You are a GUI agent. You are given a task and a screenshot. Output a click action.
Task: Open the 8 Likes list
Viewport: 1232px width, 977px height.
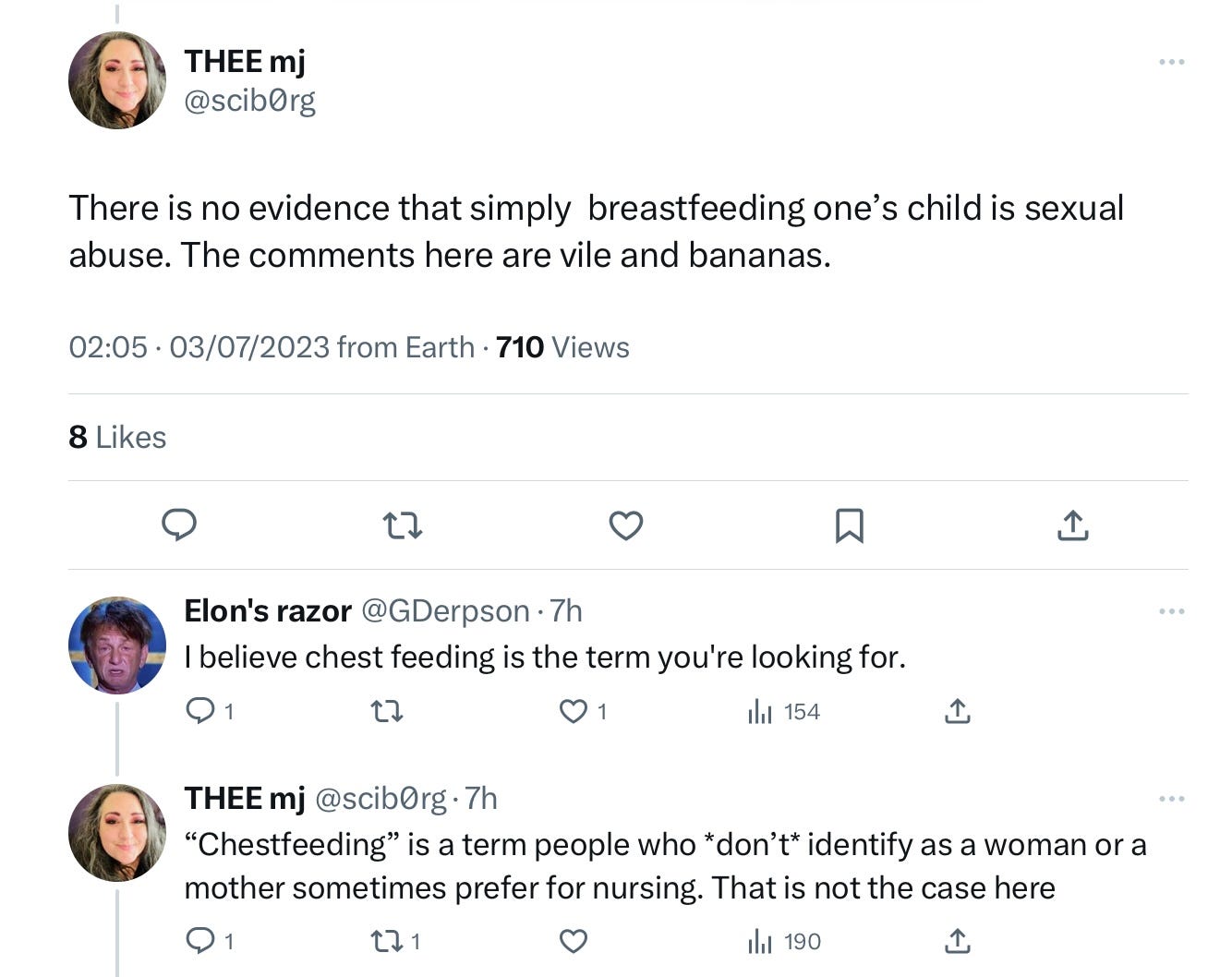[x=117, y=437]
